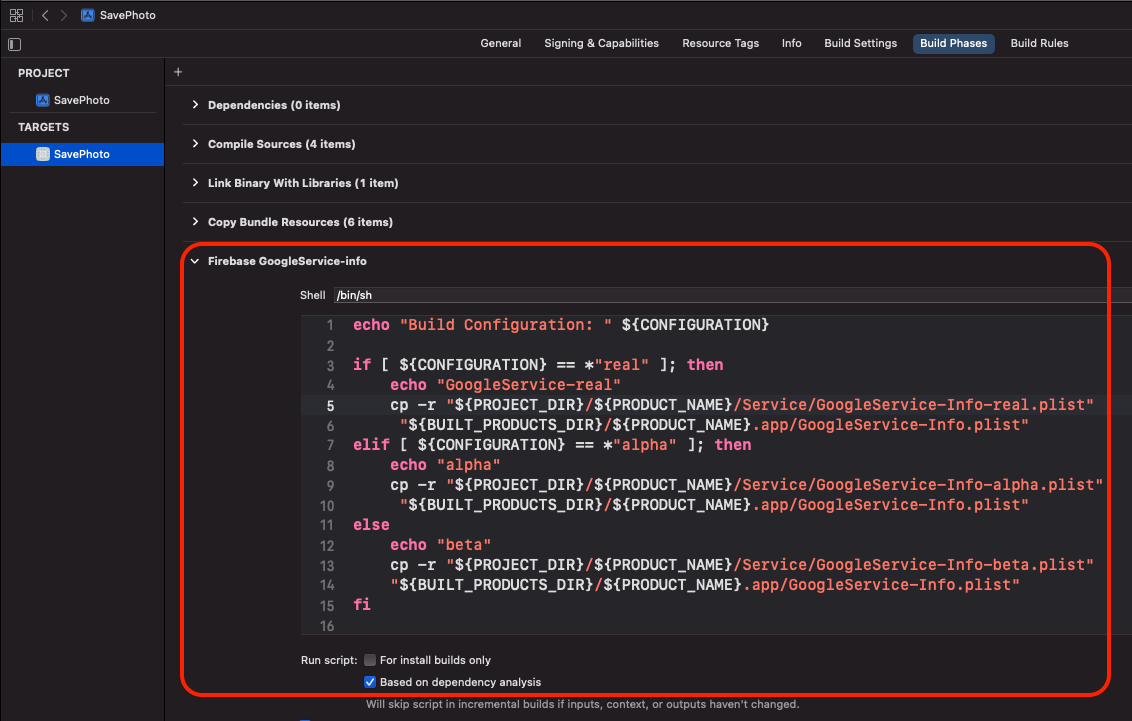Collapse the Firebase GoogleService-info phase
The image size is (1132, 721).
tap(195, 261)
